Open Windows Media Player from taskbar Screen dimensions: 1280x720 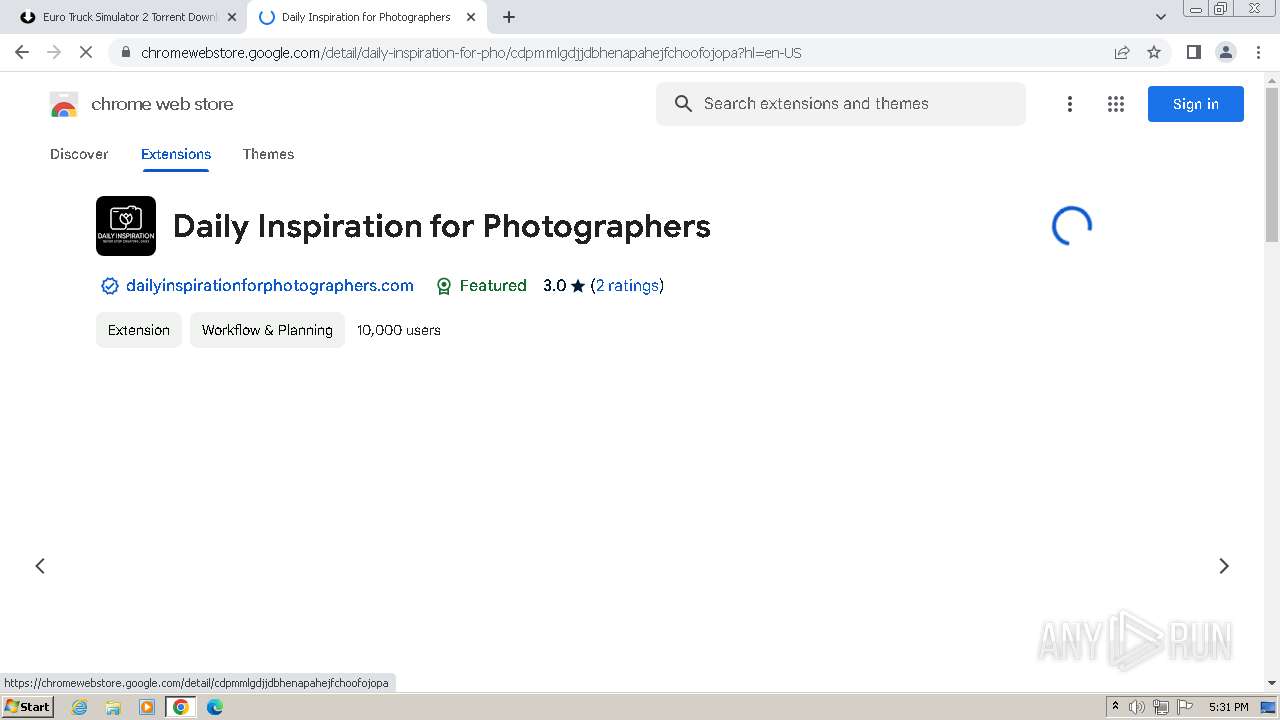[x=147, y=707]
